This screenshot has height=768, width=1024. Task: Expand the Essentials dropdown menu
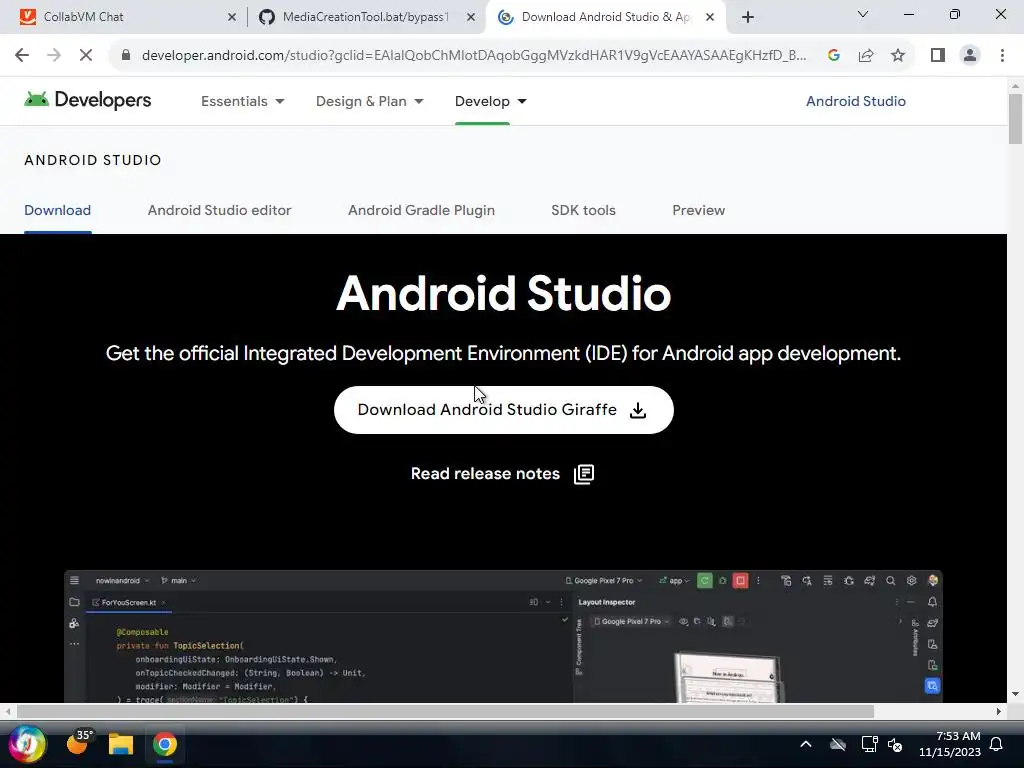pyautogui.click(x=242, y=101)
